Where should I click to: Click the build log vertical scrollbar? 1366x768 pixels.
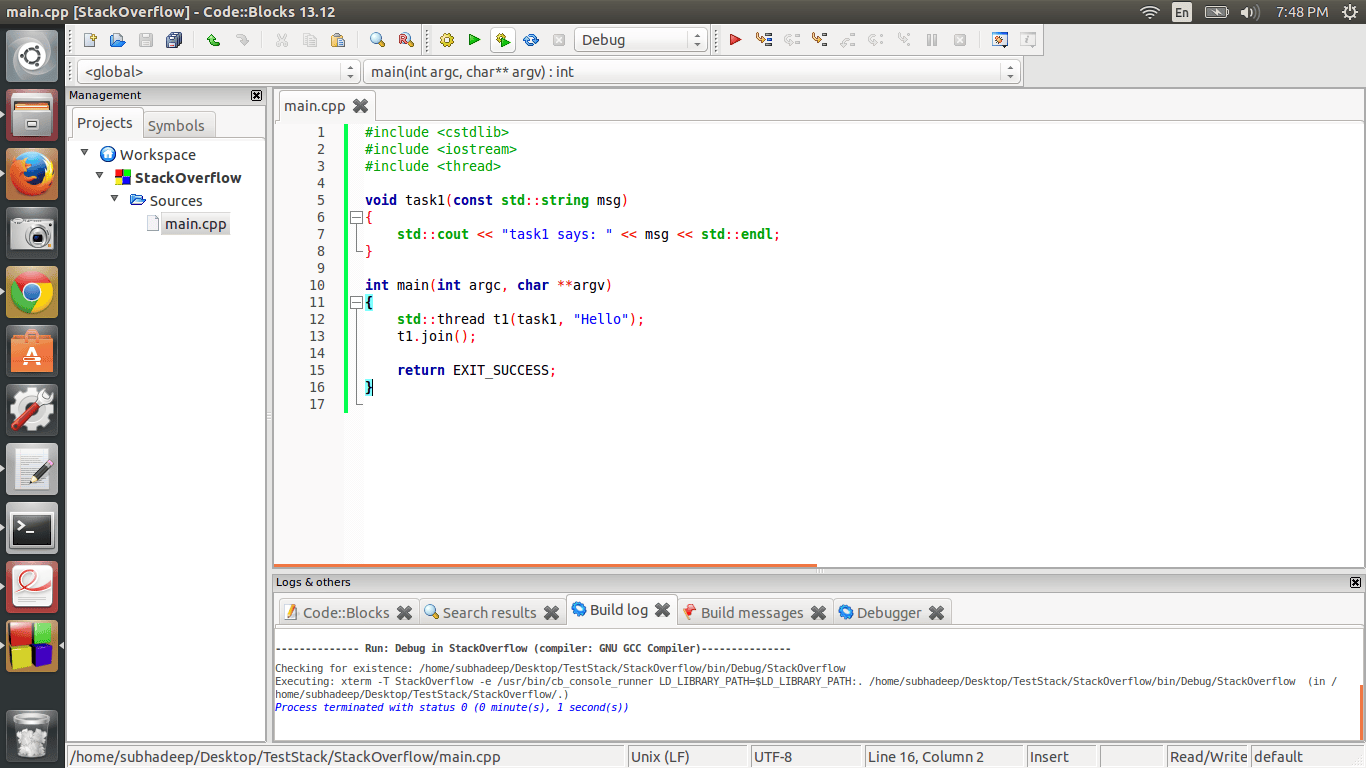tap(1361, 711)
